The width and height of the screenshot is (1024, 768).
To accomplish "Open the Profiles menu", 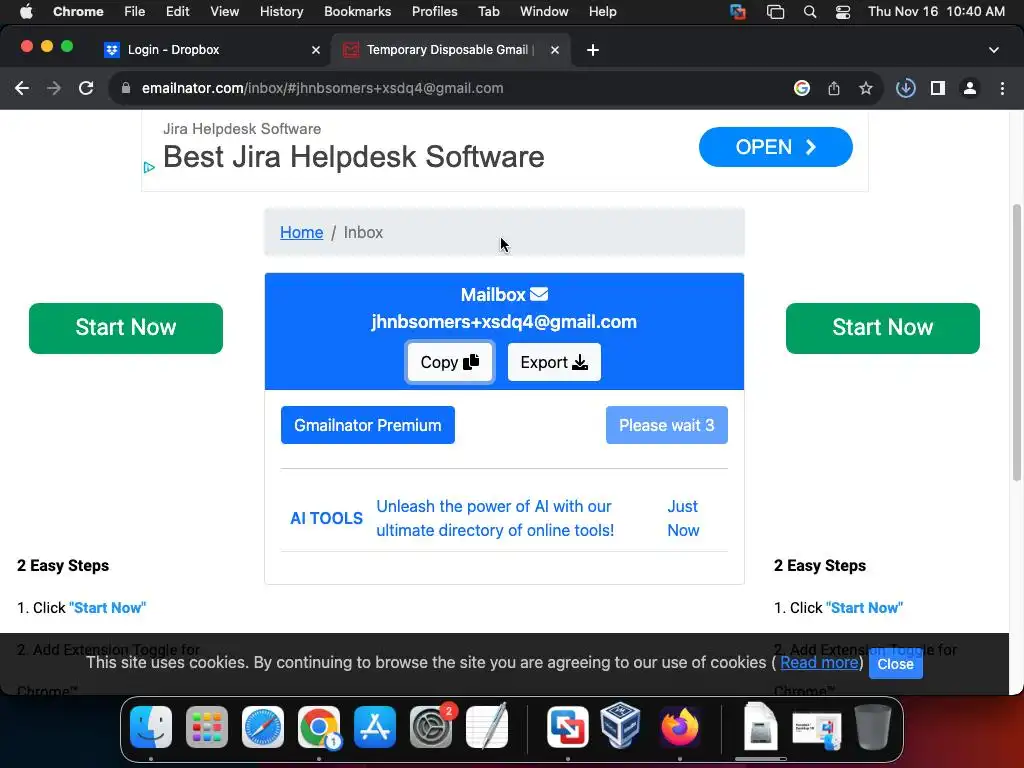I will tap(434, 12).
